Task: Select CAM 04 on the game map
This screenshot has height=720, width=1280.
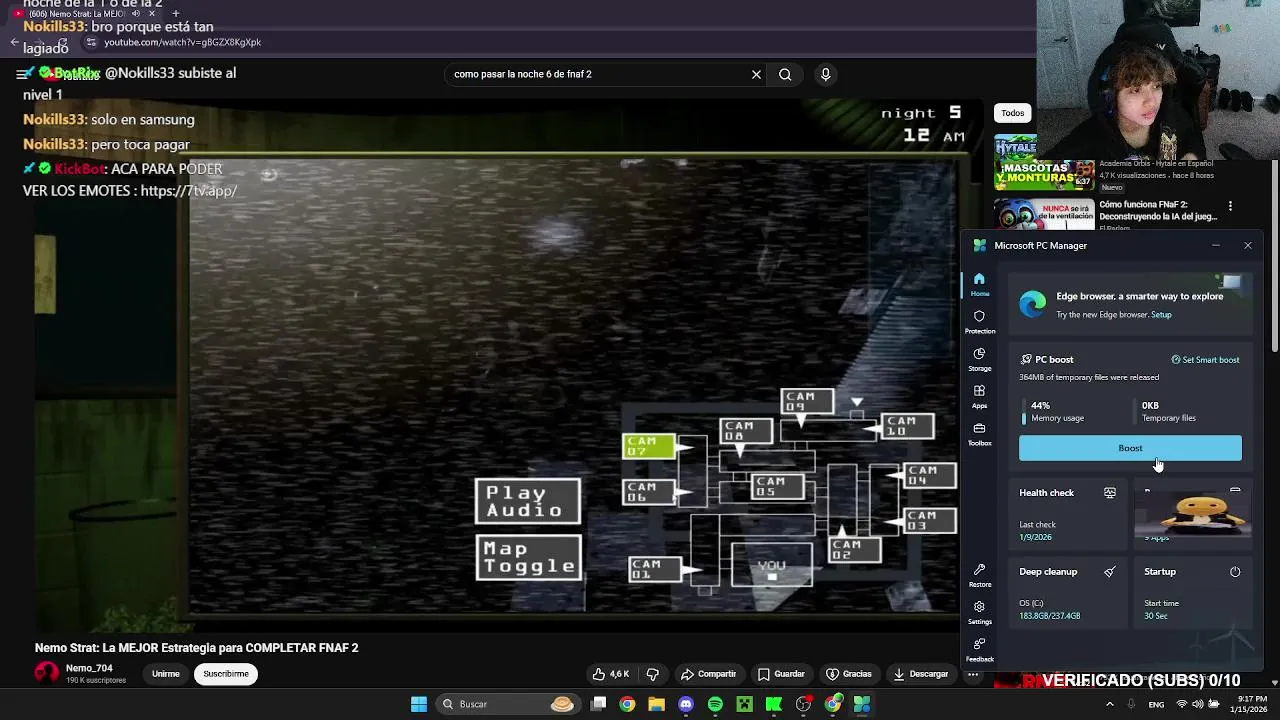Action: coord(930,475)
